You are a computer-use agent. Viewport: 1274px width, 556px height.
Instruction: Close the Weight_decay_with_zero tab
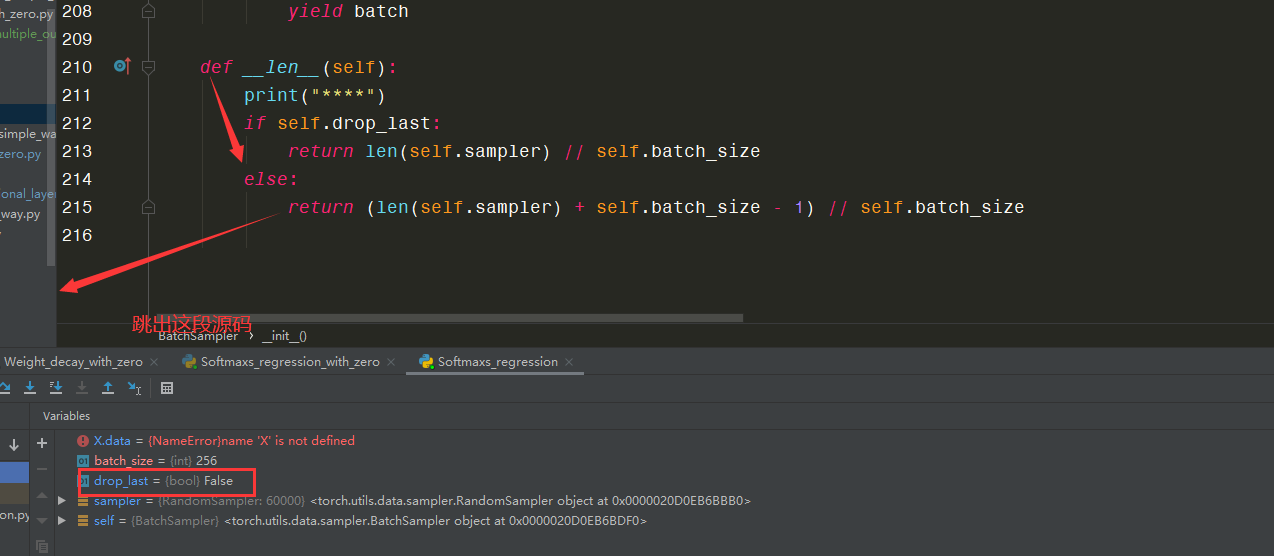pos(154,362)
